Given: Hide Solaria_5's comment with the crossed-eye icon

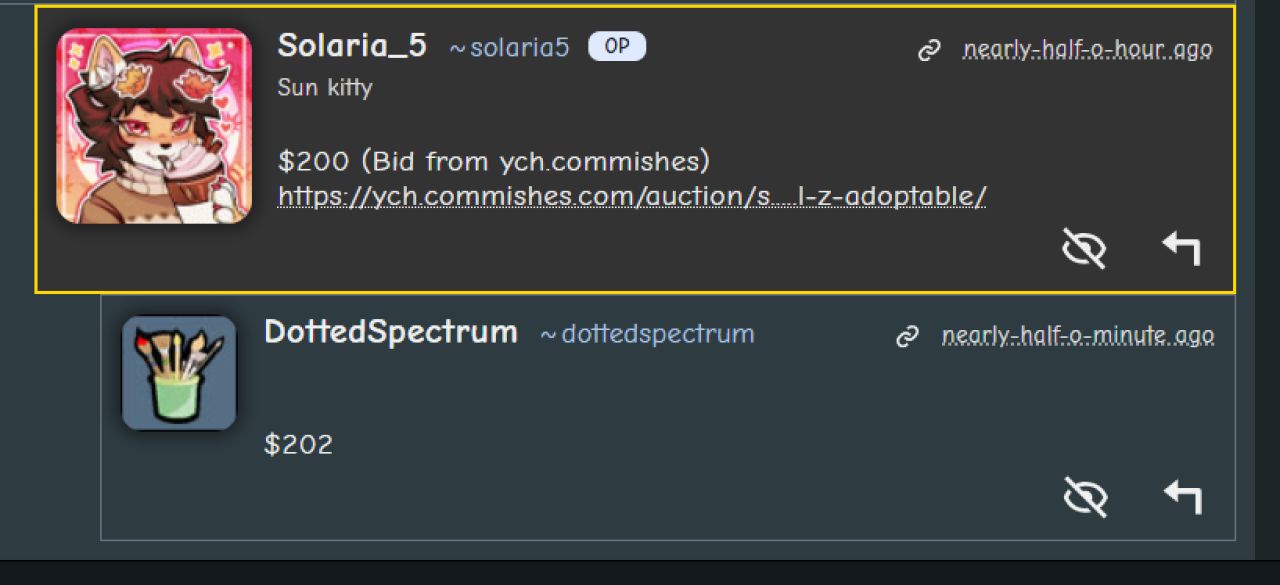Looking at the screenshot, I should pyautogui.click(x=1084, y=248).
